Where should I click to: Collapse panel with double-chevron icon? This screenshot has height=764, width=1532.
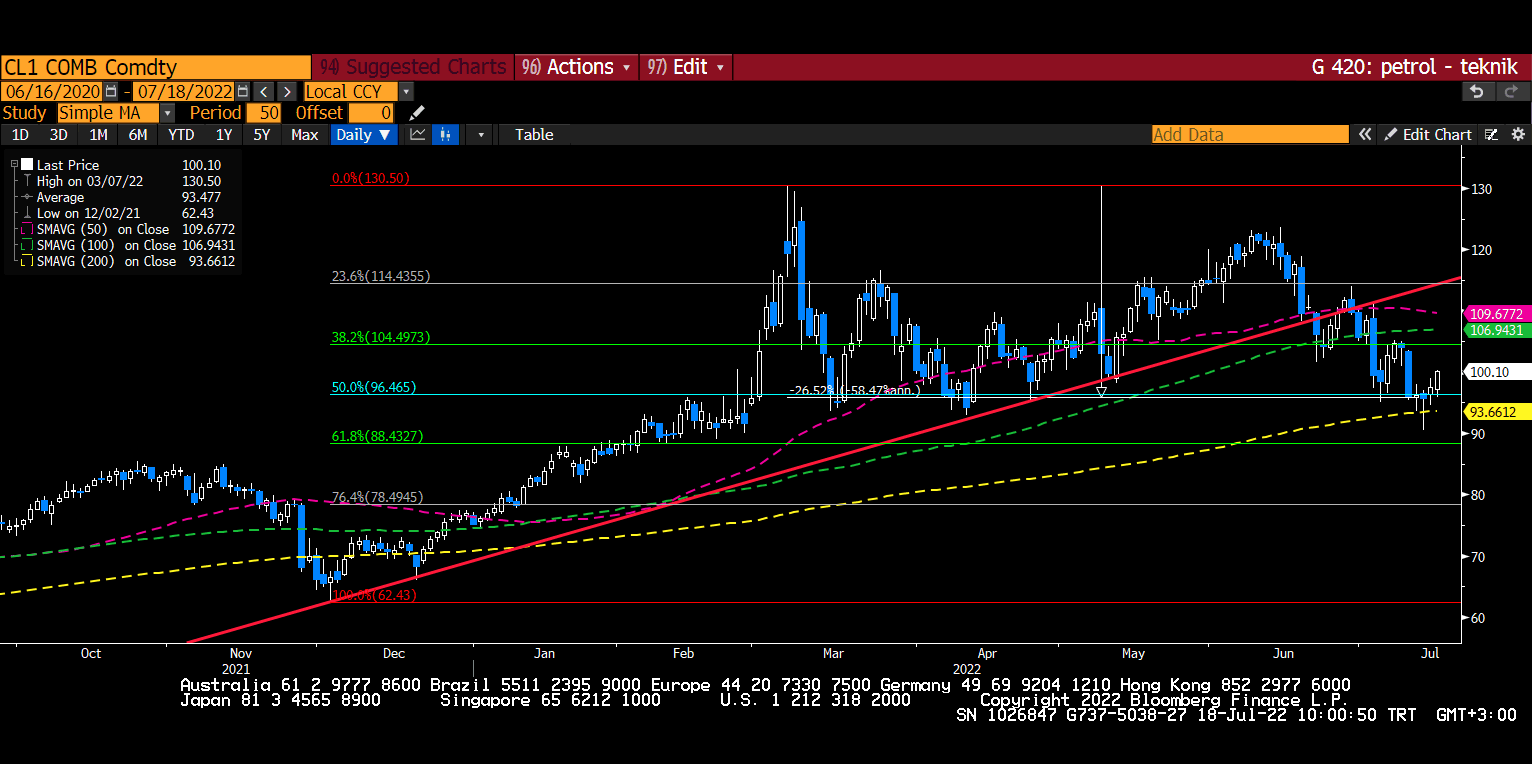pyautogui.click(x=1364, y=135)
